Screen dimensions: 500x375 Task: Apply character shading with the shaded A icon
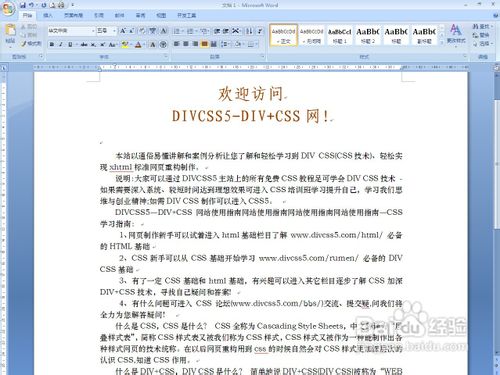[153, 44]
